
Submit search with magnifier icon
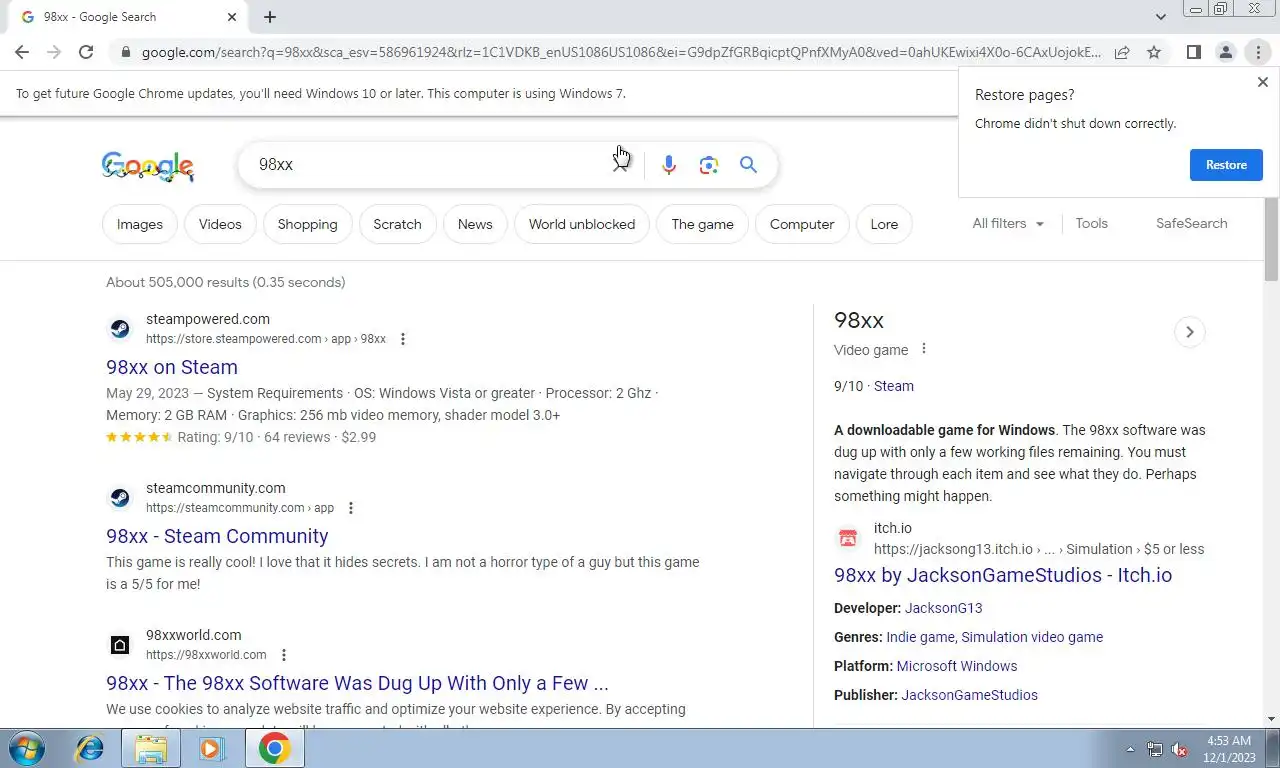[x=748, y=165]
